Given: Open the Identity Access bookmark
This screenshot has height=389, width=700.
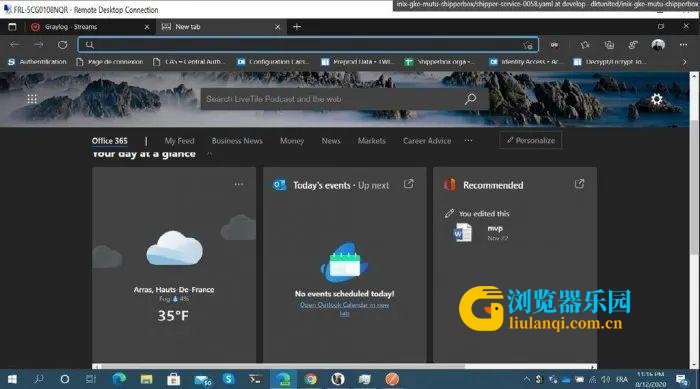Looking at the screenshot, I should click(x=526, y=62).
